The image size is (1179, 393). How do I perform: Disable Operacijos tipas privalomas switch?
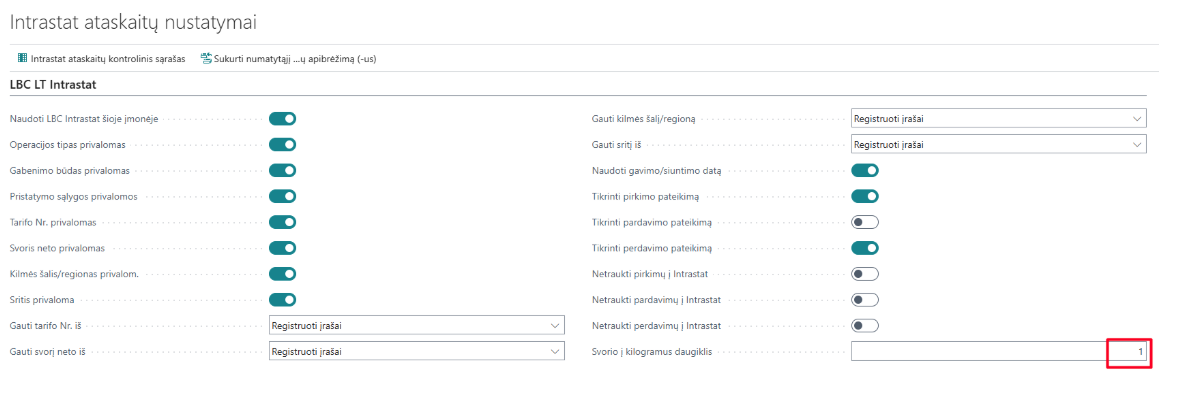click(283, 144)
